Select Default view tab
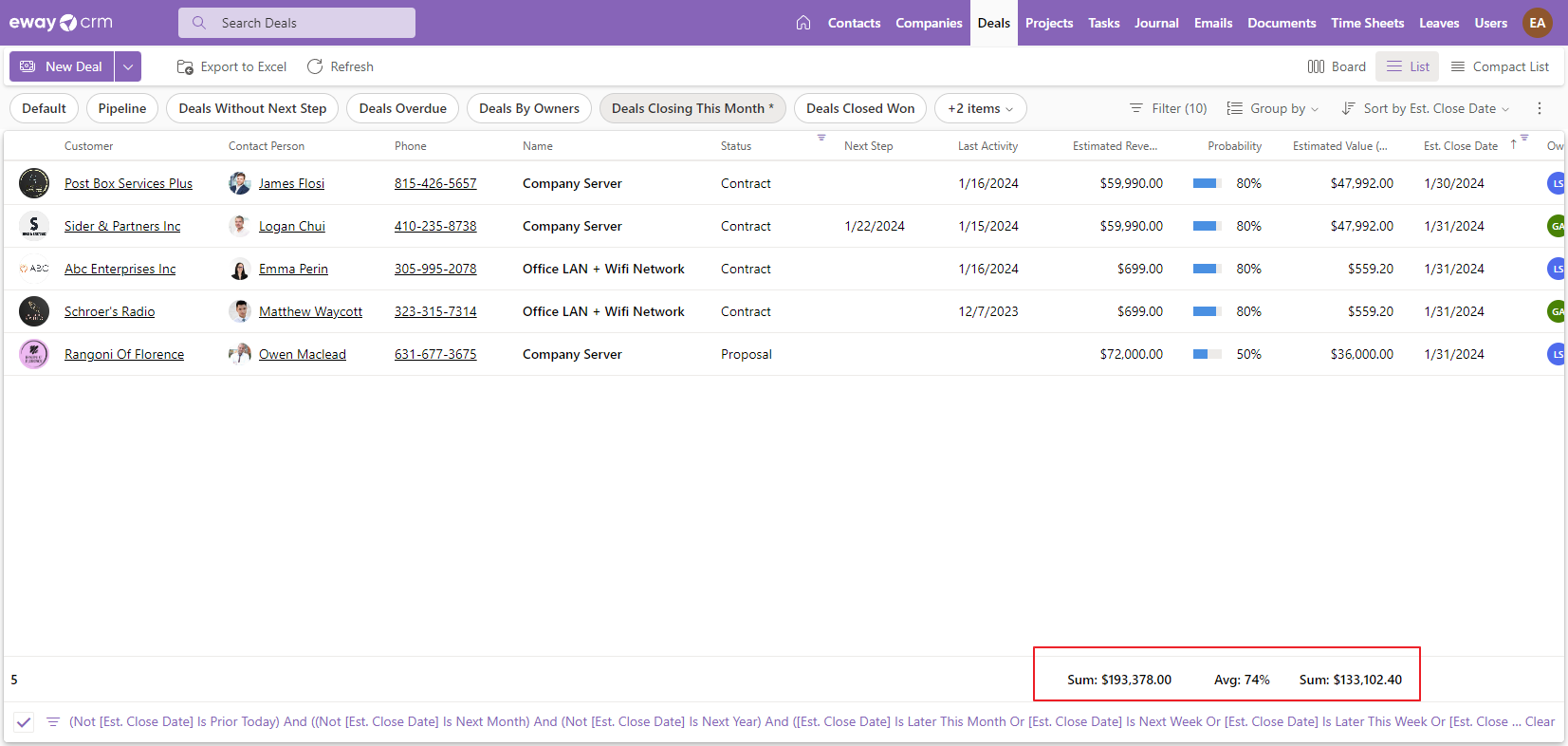This screenshot has height=746, width=1568. point(45,108)
